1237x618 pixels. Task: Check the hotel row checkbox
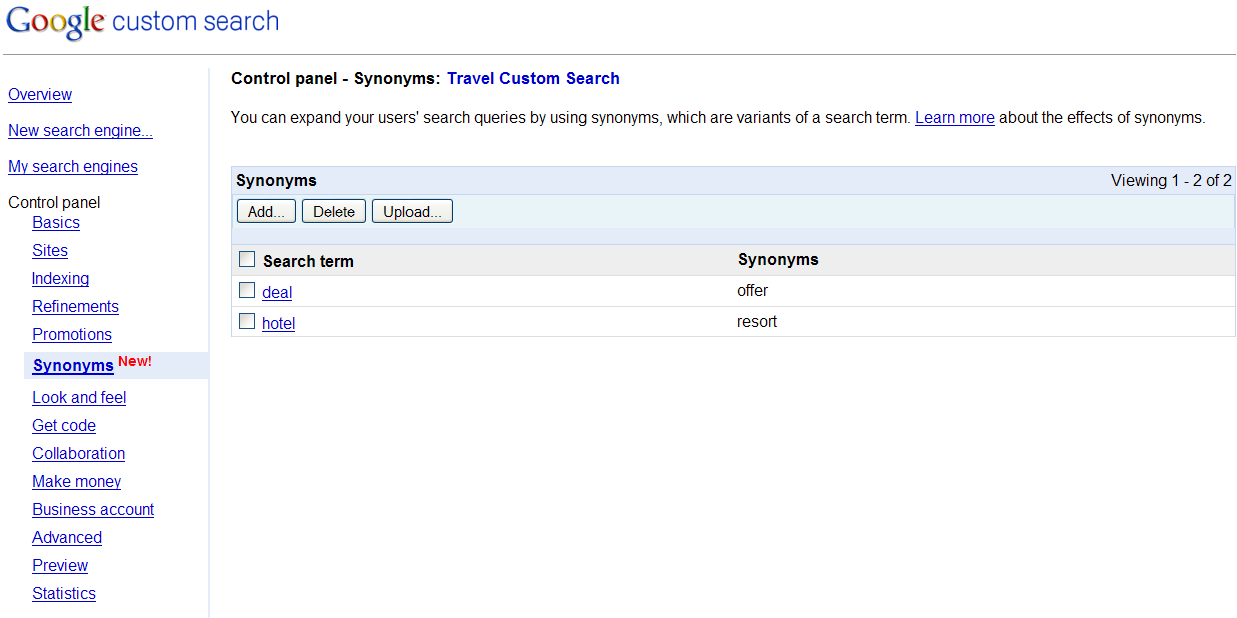(247, 321)
